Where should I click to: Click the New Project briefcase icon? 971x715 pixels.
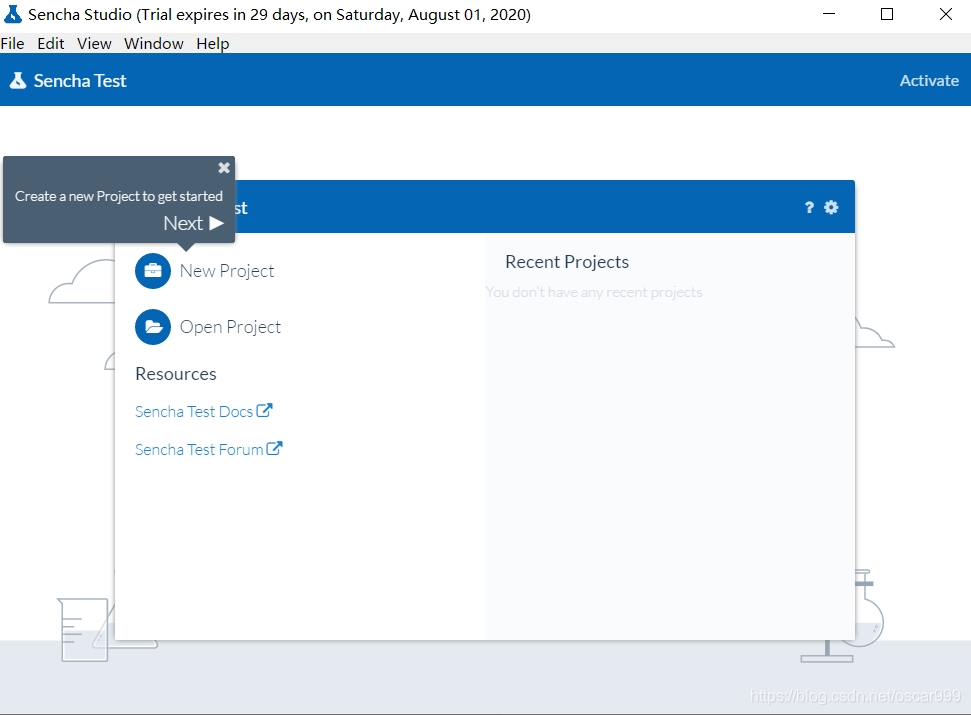[x=153, y=271]
